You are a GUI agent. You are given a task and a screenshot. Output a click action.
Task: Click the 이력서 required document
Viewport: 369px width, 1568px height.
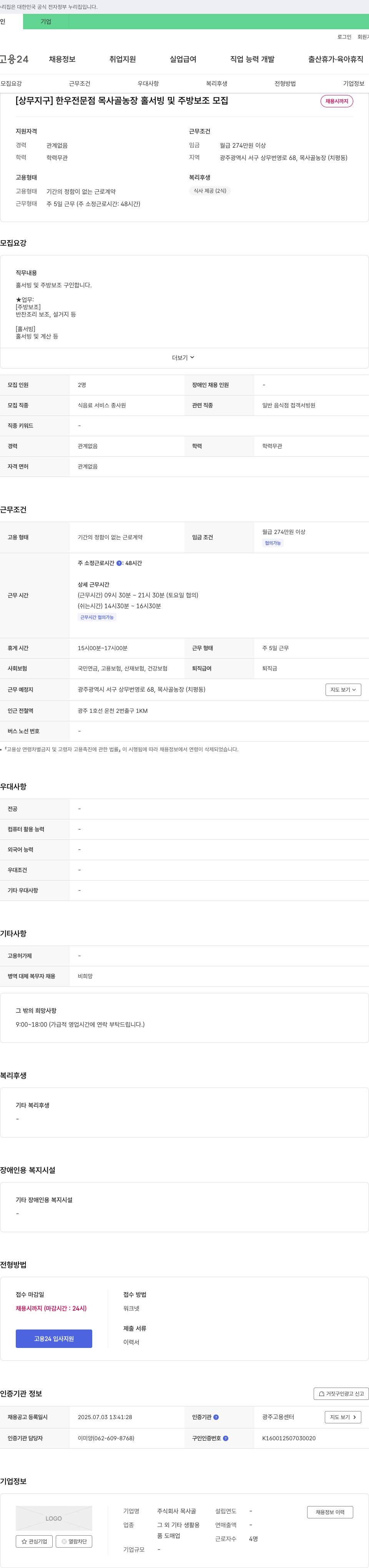tap(131, 1342)
